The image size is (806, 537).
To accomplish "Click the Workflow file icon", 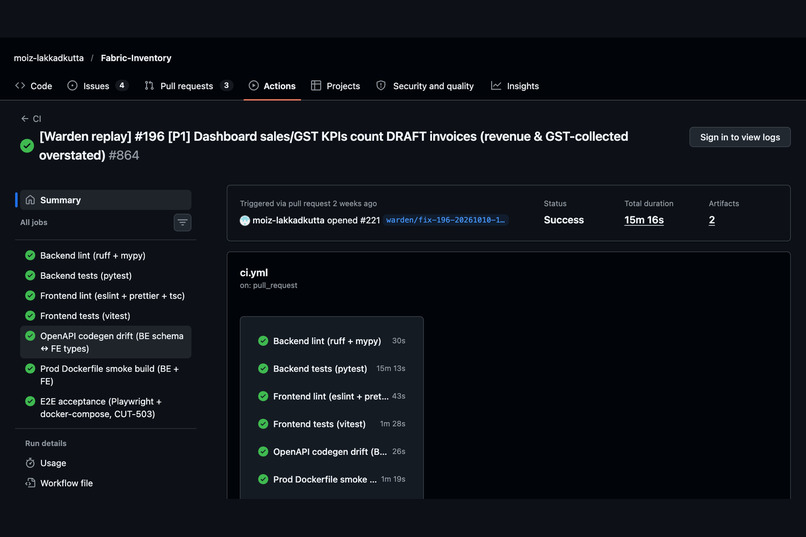I will pyautogui.click(x=30, y=483).
